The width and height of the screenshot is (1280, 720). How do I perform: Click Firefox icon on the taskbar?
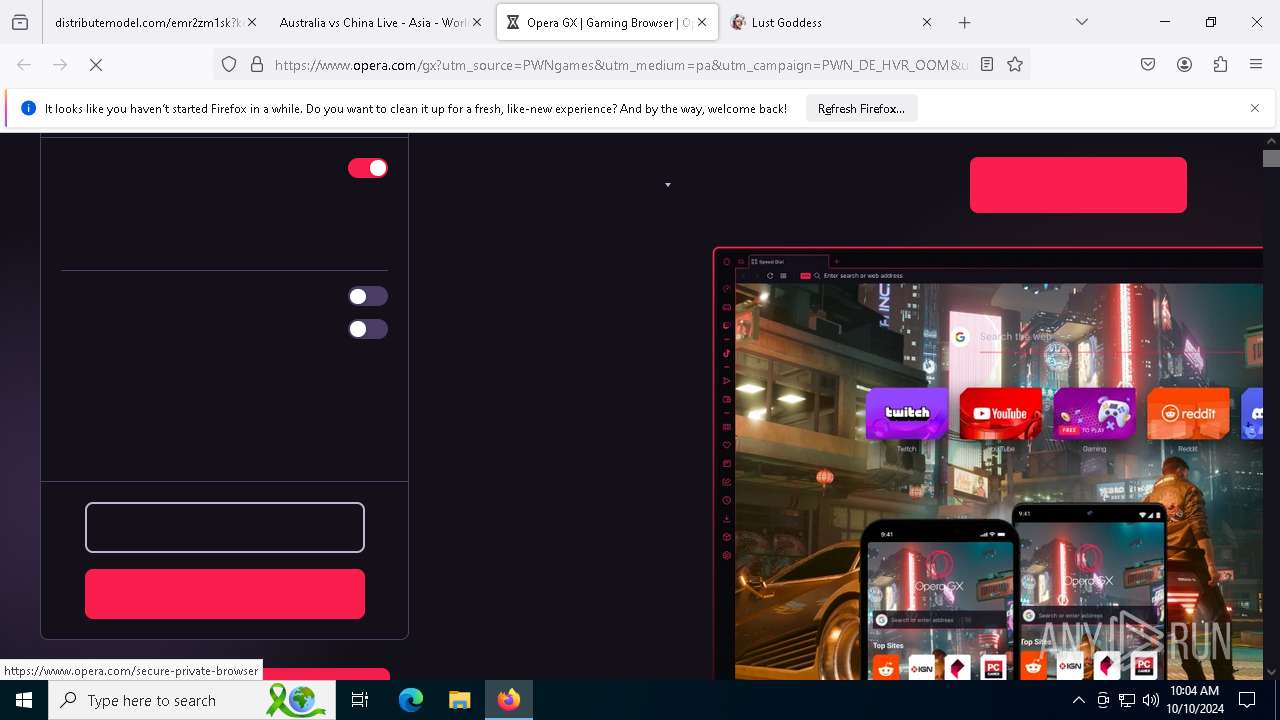(509, 700)
